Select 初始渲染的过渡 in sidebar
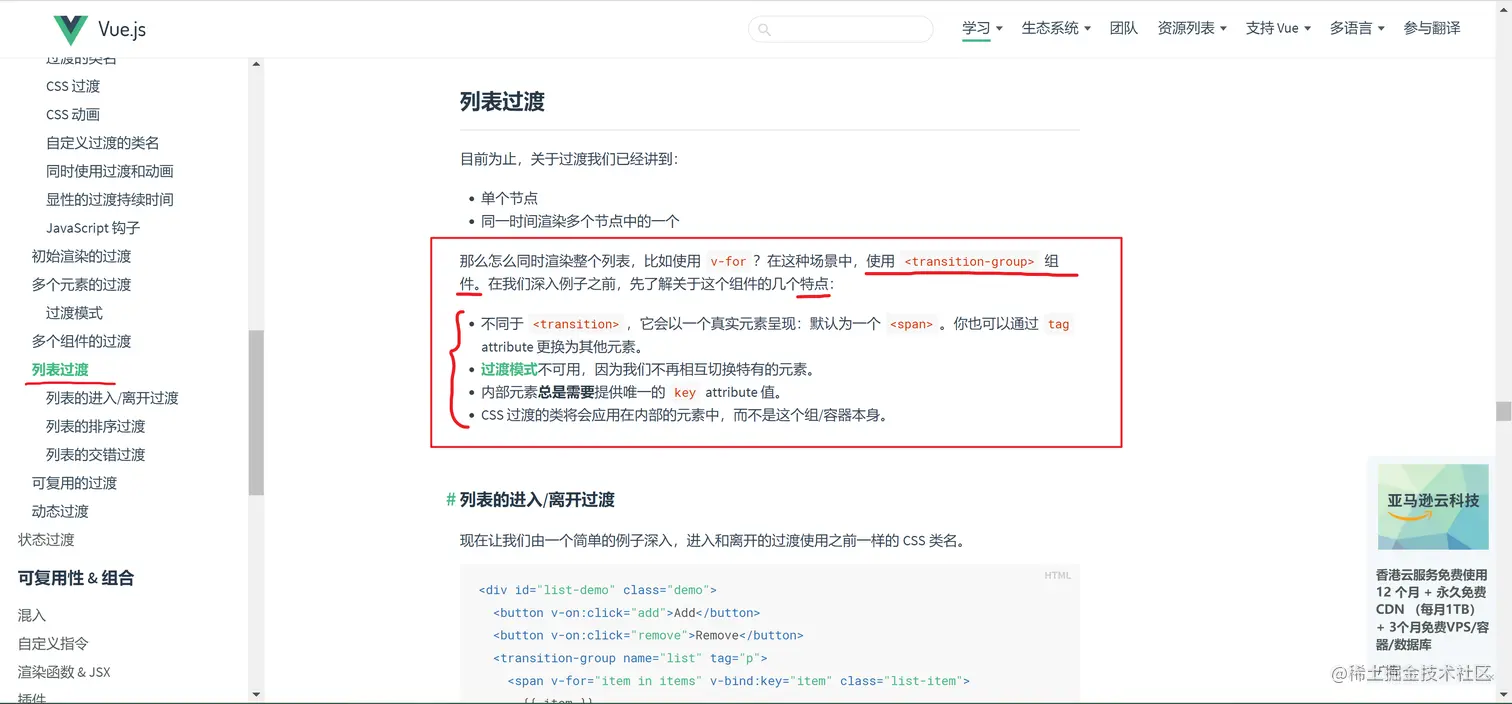This screenshot has height=704, width=1512. coord(81,256)
